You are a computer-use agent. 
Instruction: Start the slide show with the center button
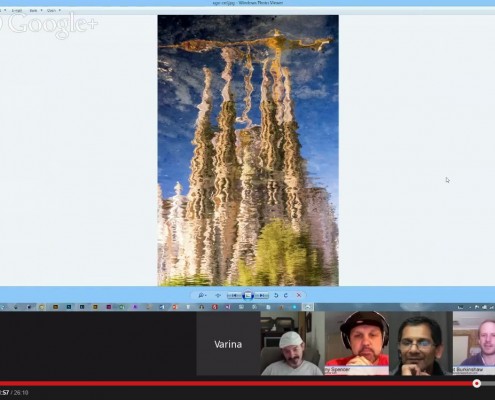[248, 295]
